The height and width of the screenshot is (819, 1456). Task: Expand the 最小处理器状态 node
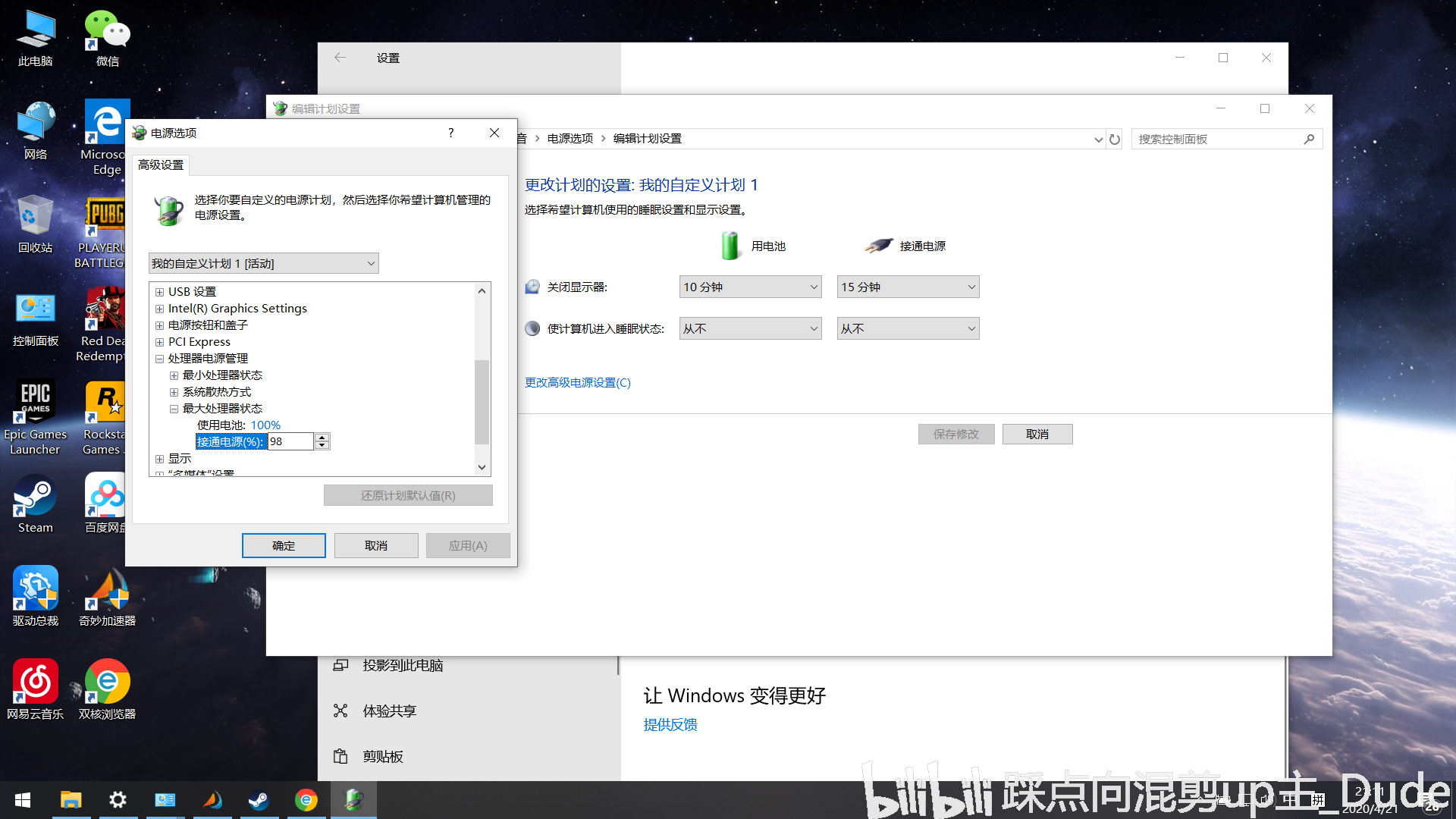pyautogui.click(x=174, y=375)
